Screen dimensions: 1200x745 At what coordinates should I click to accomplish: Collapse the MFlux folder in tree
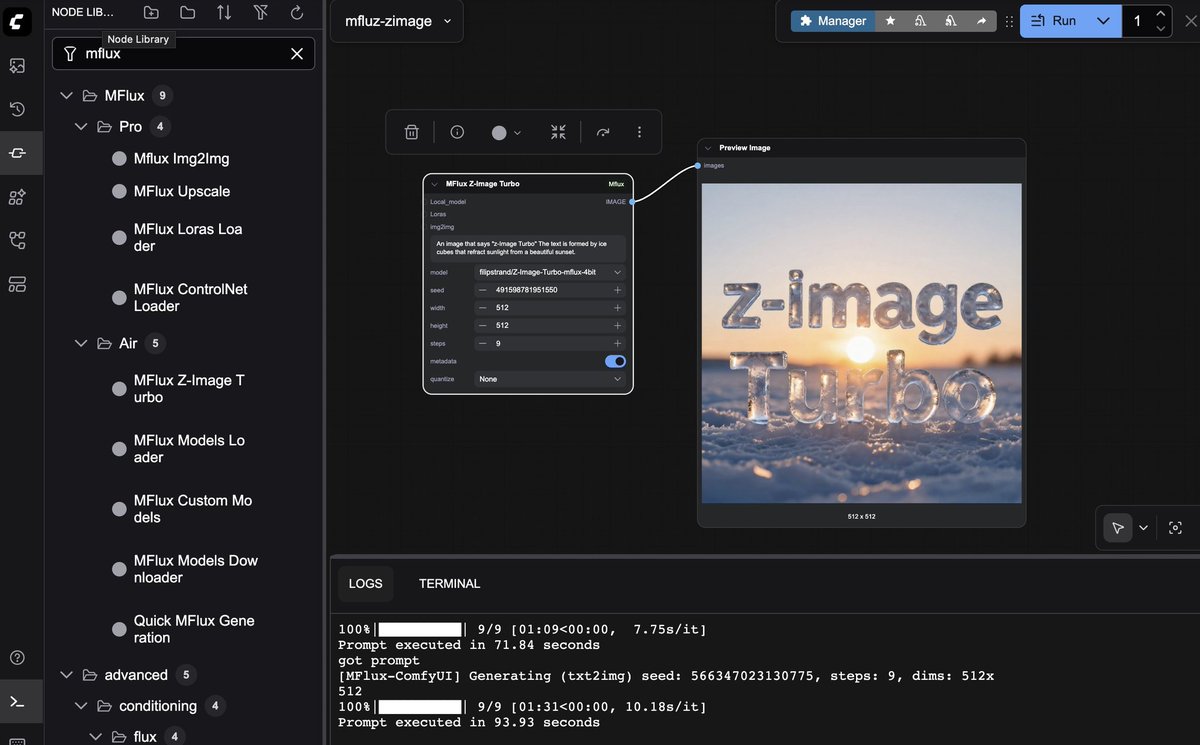(x=67, y=96)
